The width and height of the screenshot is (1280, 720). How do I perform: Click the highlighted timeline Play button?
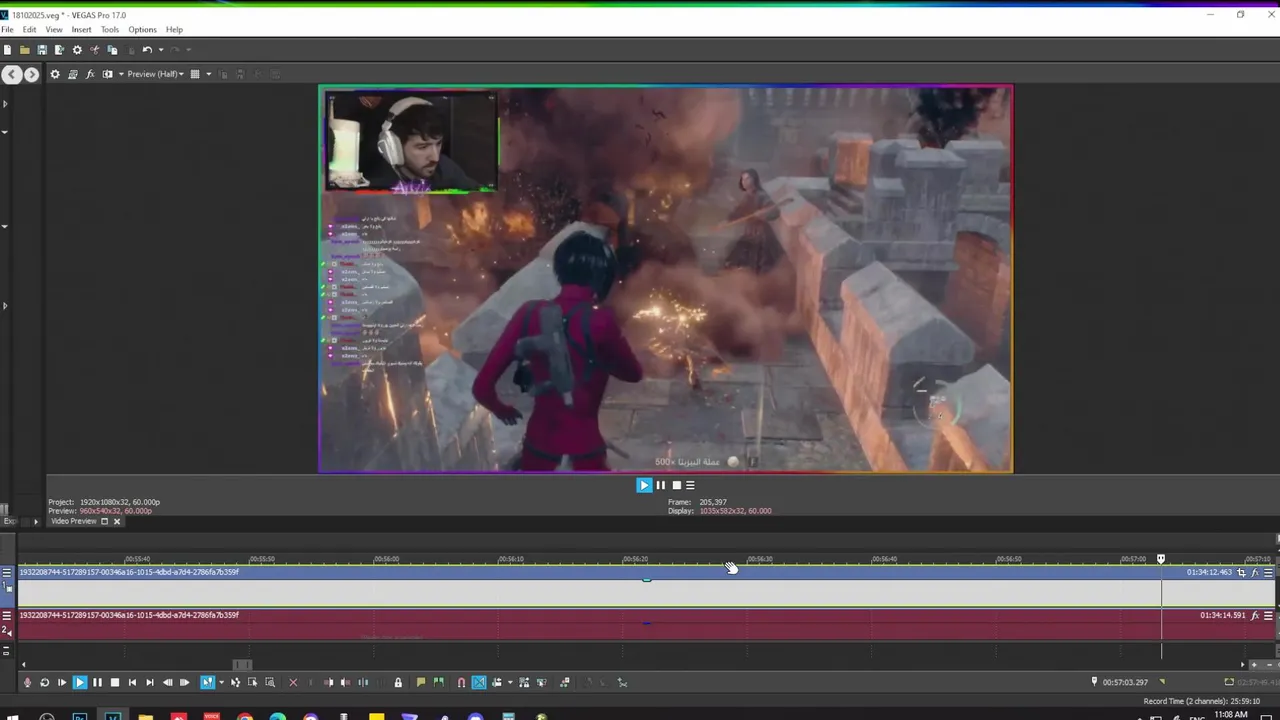80,682
